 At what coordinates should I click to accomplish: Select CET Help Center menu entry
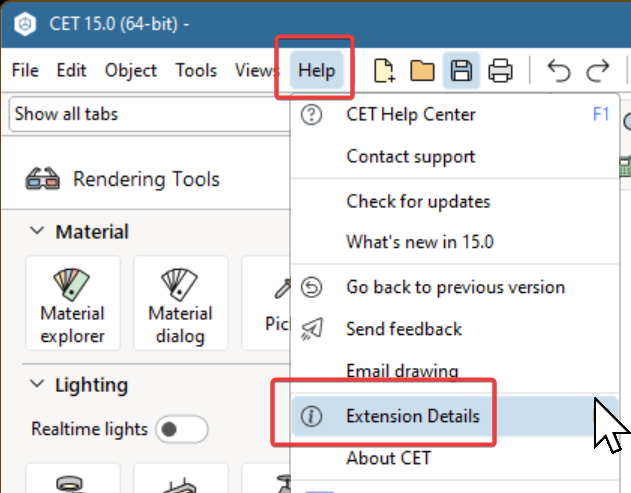(x=455, y=115)
